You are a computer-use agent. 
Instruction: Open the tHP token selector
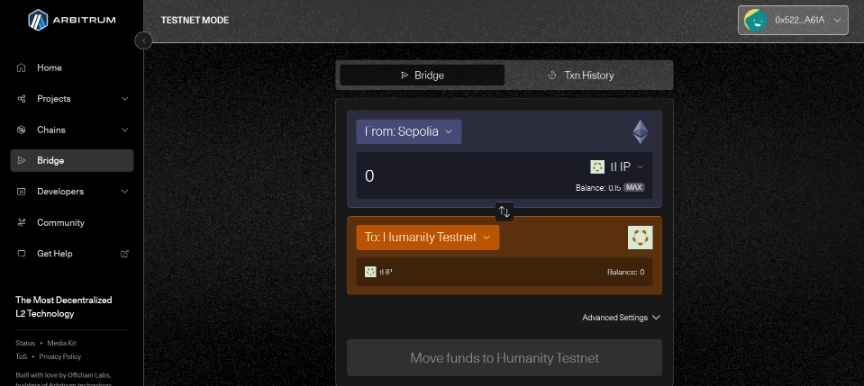pos(617,167)
